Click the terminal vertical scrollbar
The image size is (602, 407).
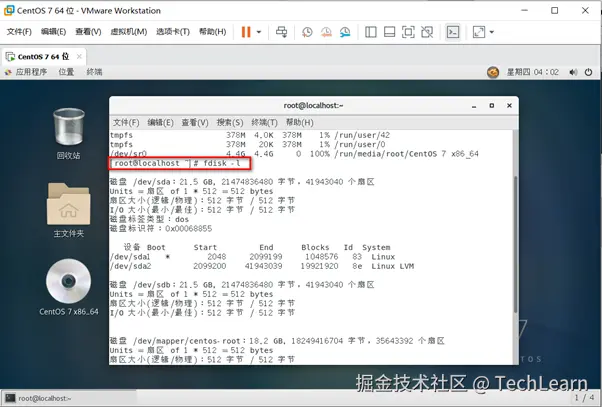[516, 245]
